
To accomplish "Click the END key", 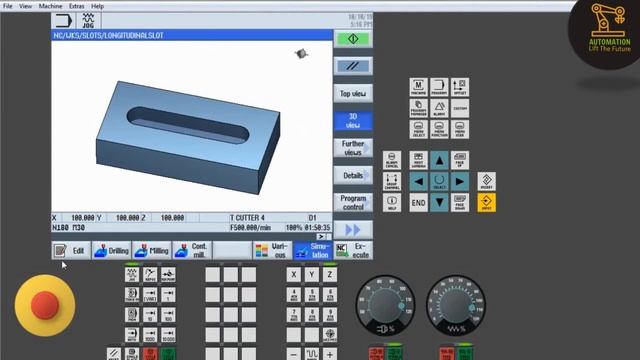I will (x=418, y=202).
